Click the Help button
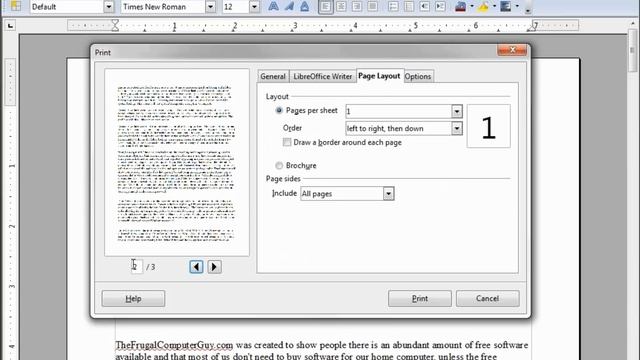 click(133, 299)
